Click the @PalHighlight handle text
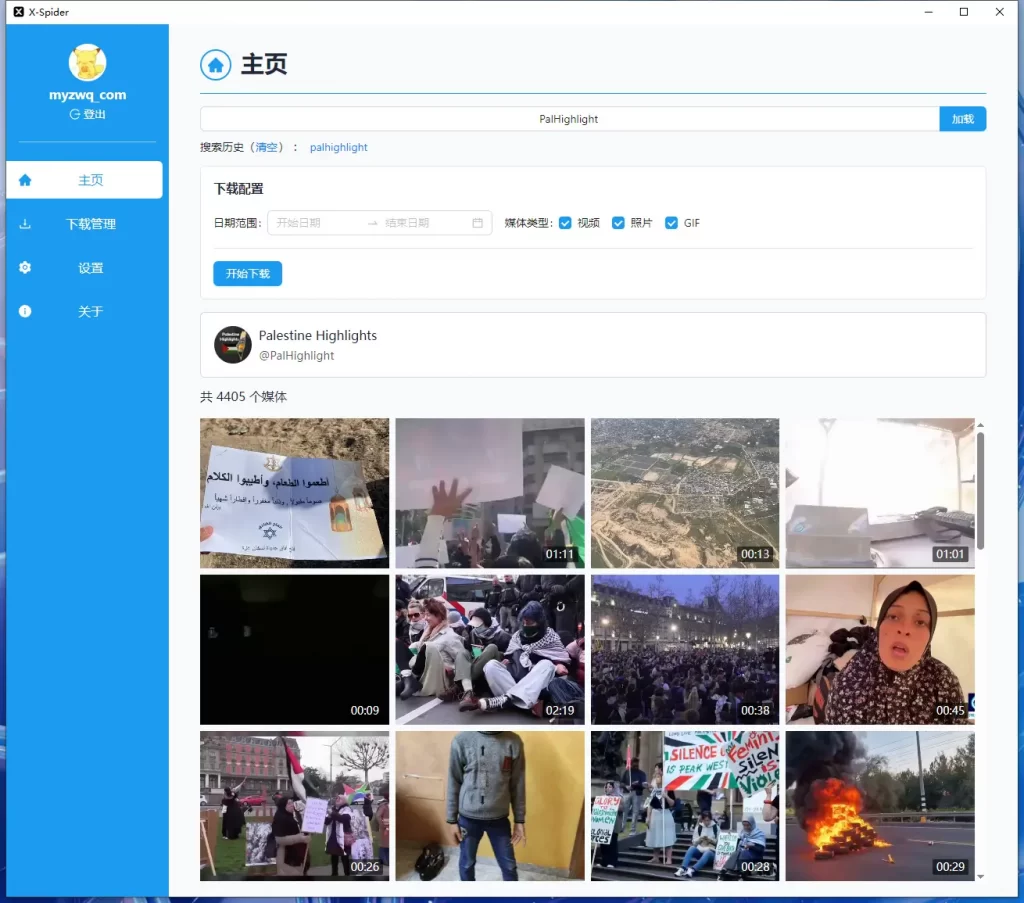 (296, 356)
